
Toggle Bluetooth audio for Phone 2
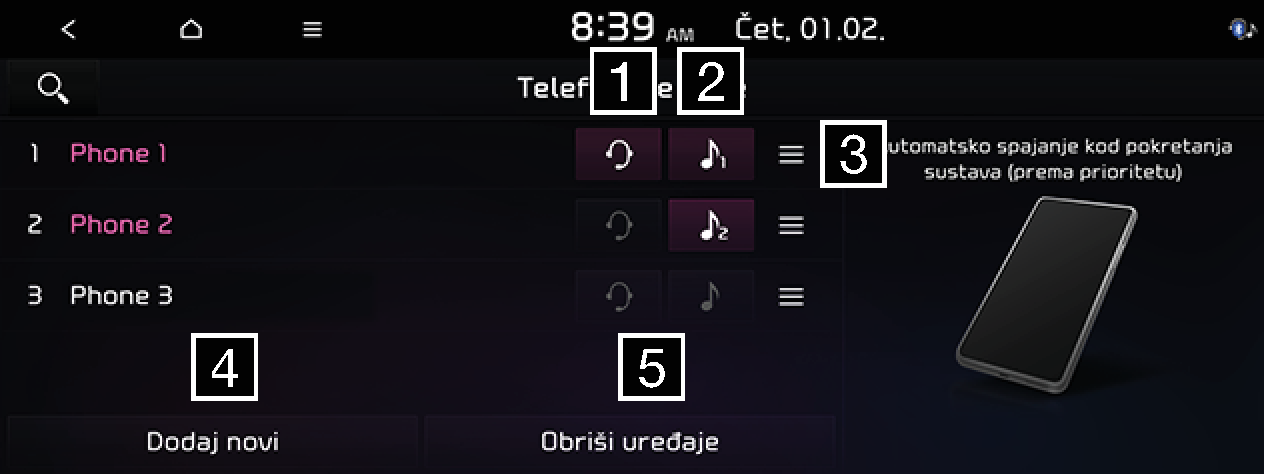[x=711, y=225]
